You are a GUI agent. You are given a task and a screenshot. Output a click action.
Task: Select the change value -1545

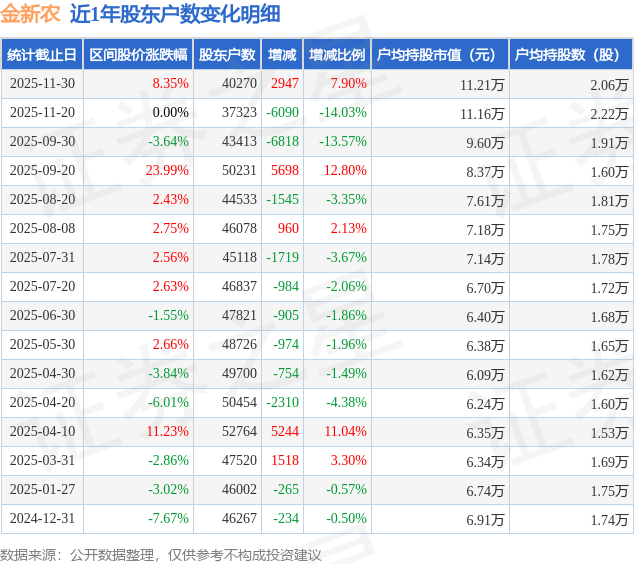pos(282,200)
